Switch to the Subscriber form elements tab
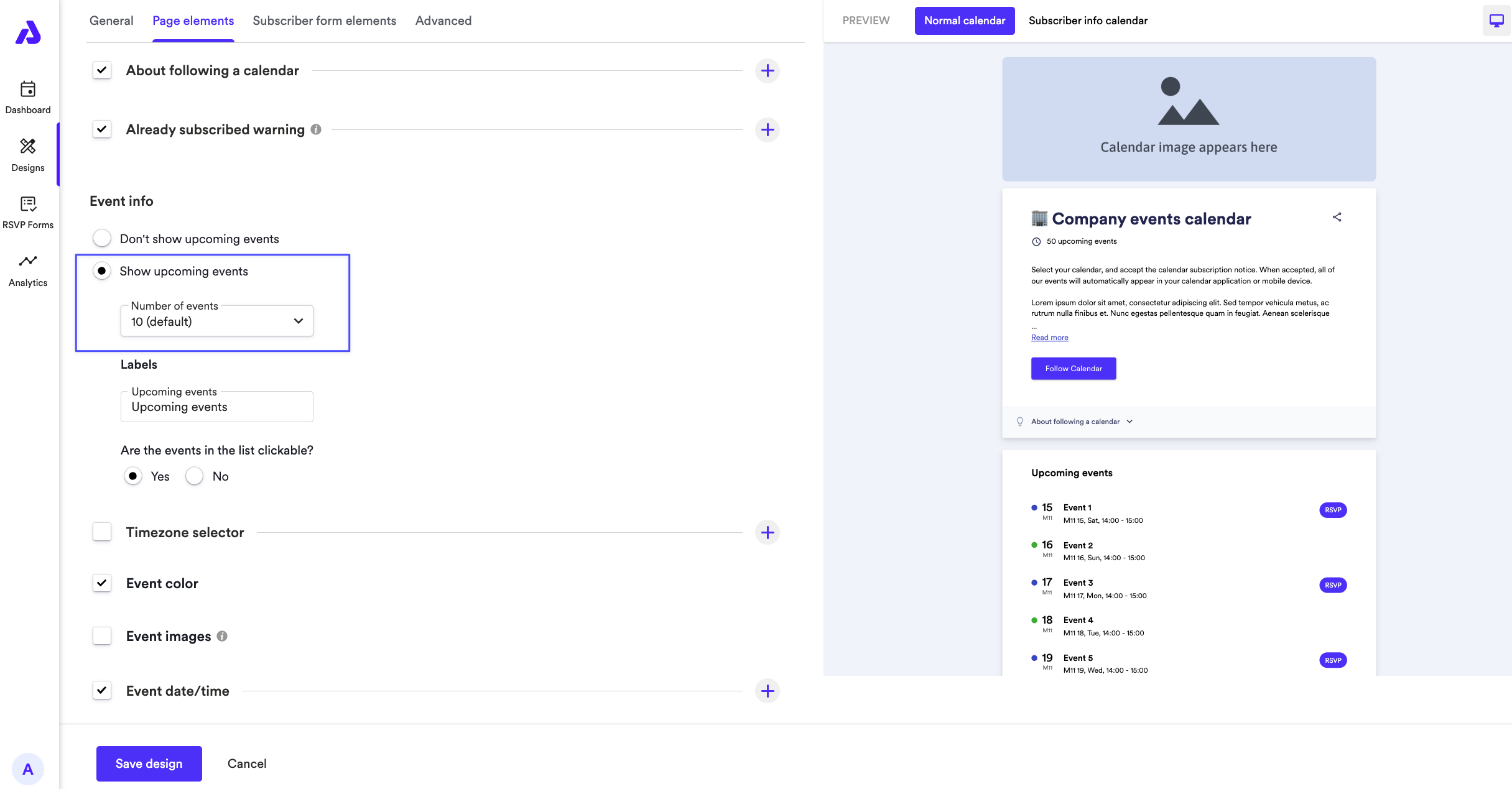Viewport: 1512px width, 789px height. pos(324,21)
